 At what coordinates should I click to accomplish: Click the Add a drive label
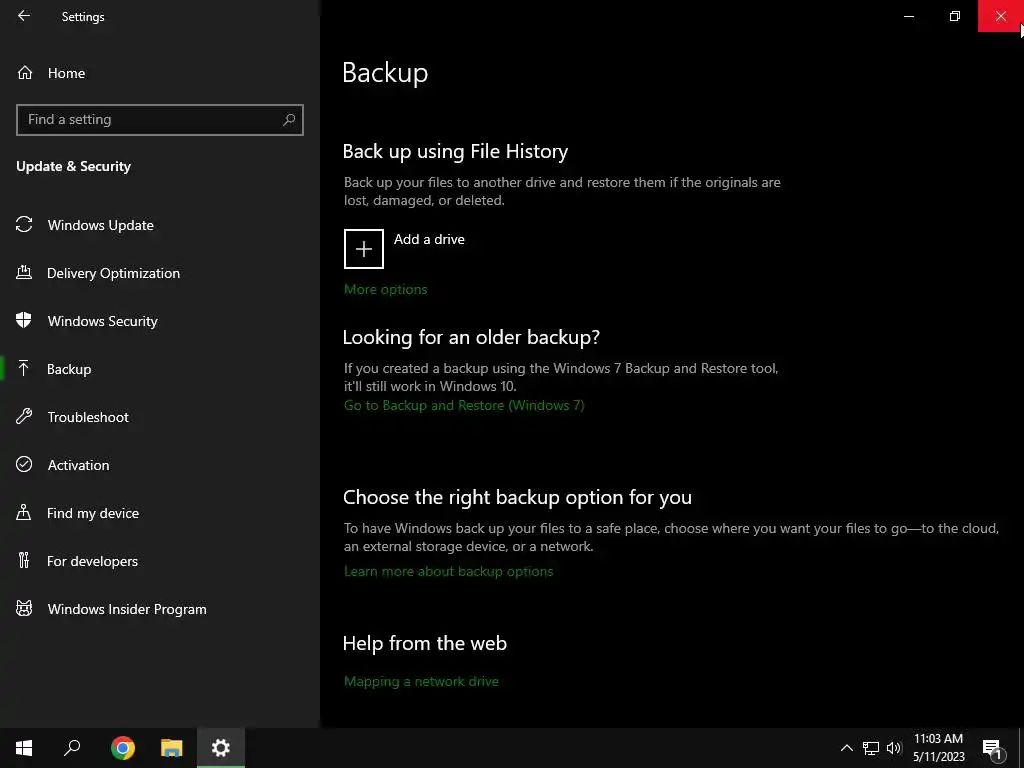[x=429, y=239]
